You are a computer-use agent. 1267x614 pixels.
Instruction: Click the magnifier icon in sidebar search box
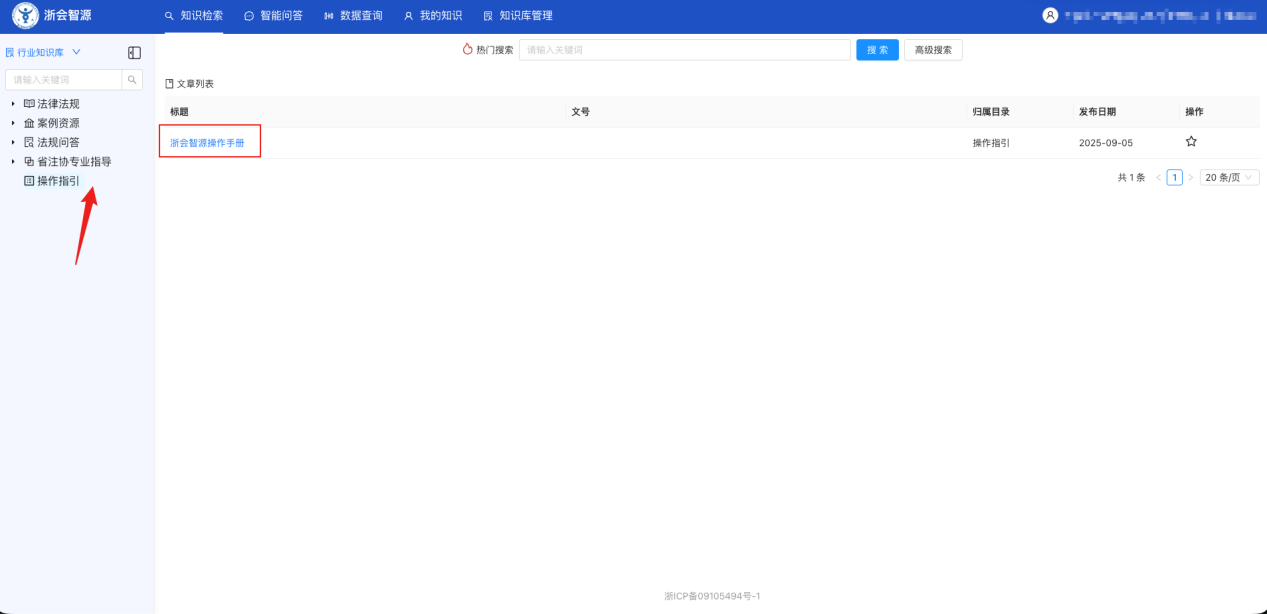(132, 79)
